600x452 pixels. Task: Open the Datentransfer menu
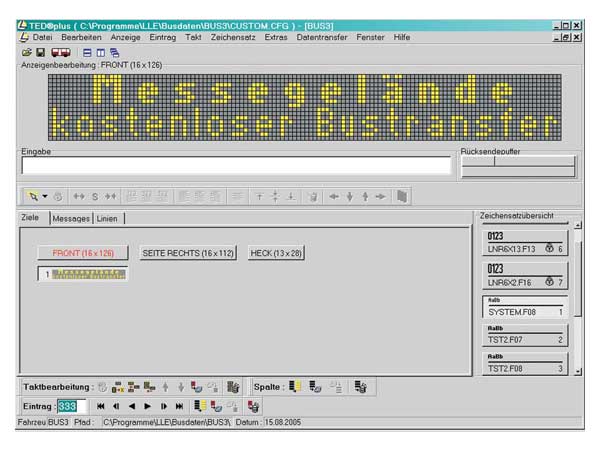tap(322, 37)
